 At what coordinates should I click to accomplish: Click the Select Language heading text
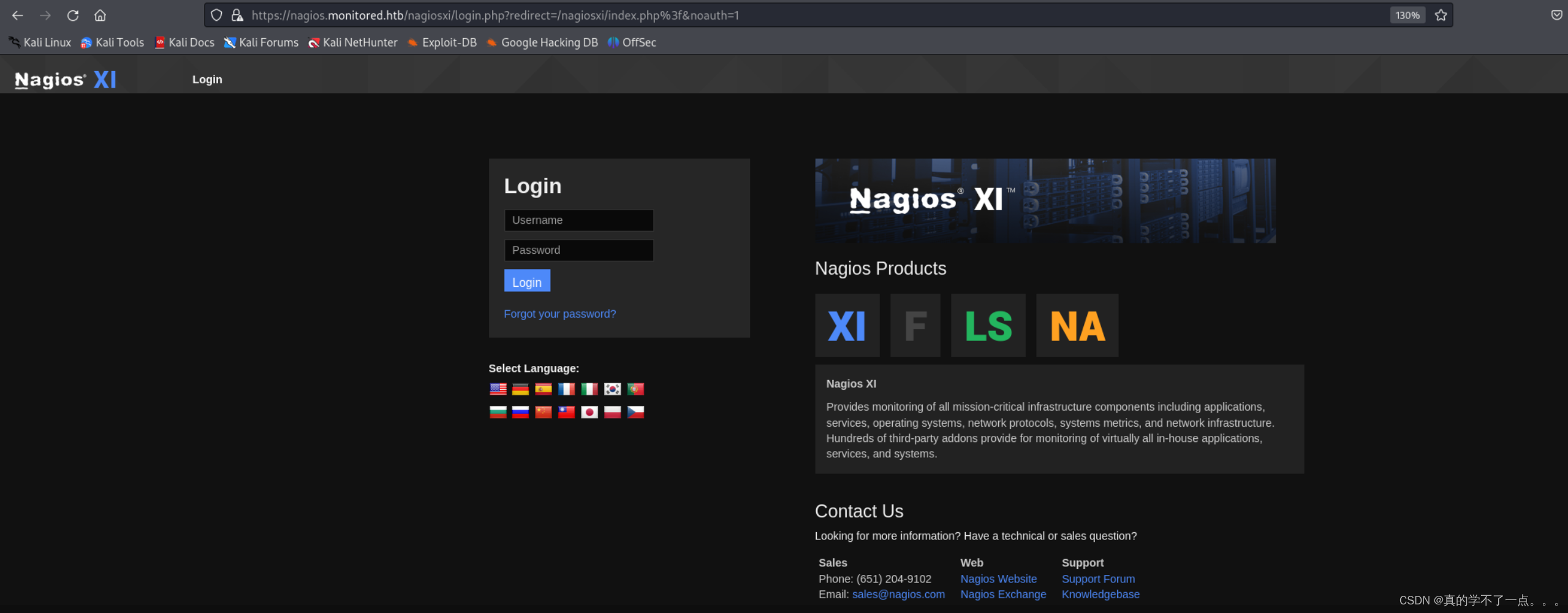[x=534, y=368]
